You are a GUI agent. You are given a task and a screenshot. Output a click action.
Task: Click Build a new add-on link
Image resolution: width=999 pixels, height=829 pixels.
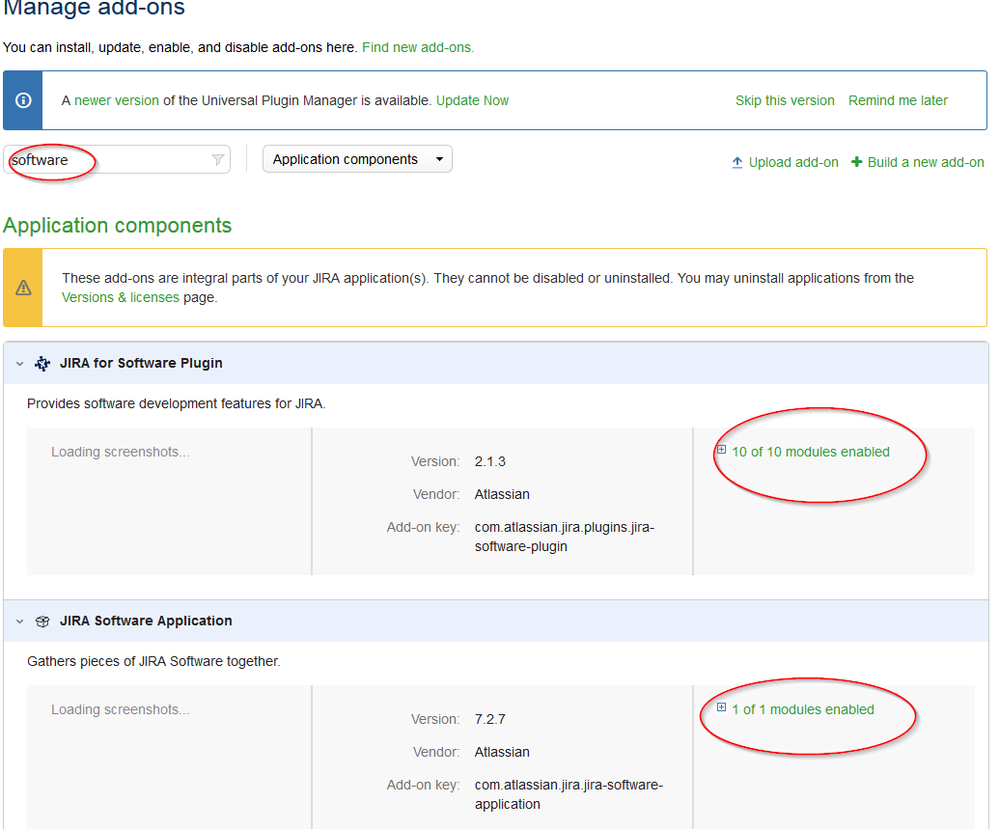click(926, 162)
